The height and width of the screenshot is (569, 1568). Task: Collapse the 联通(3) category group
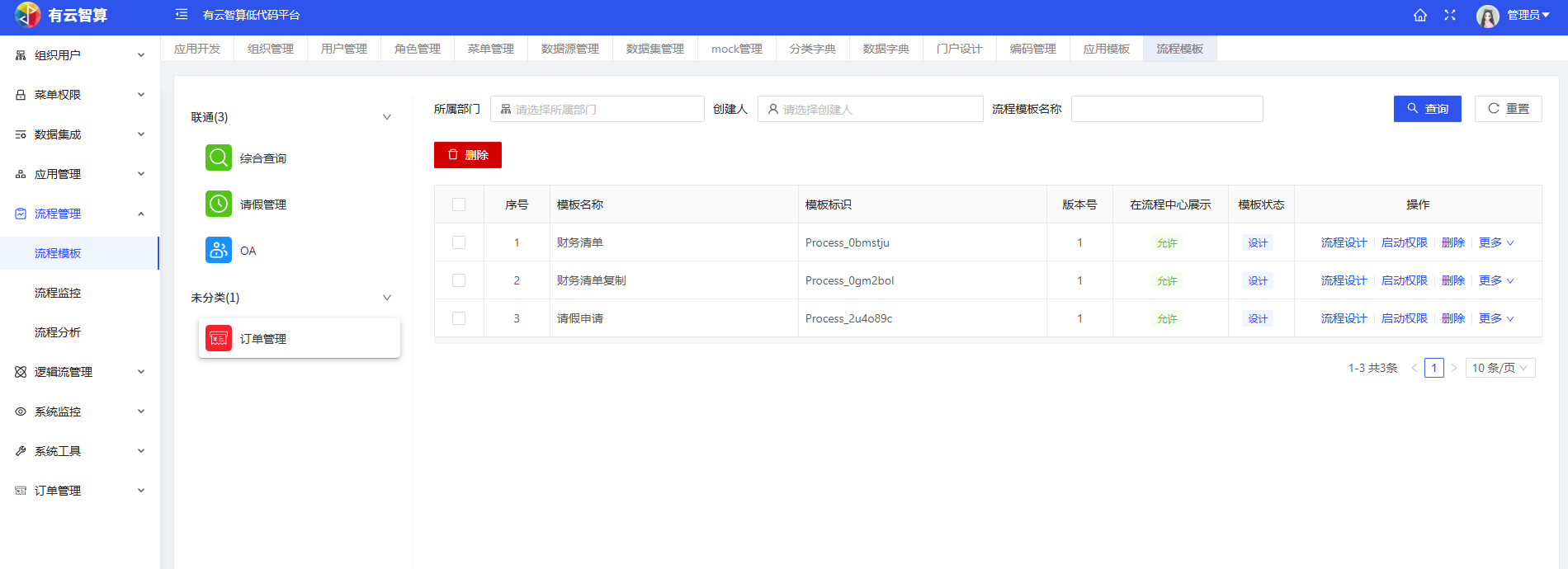[x=386, y=117]
